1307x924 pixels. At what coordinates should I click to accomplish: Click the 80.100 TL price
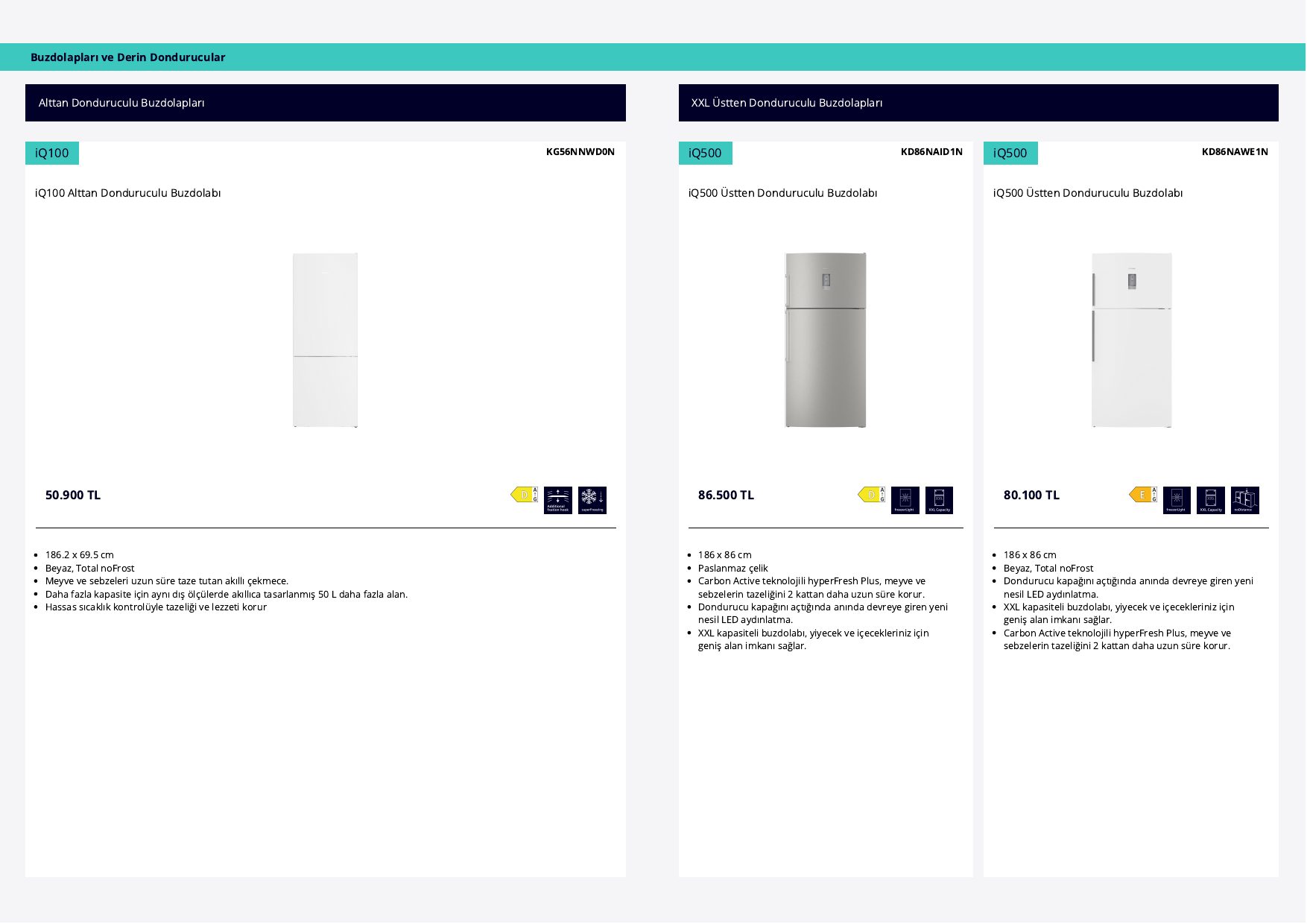tap(1031, 496)
